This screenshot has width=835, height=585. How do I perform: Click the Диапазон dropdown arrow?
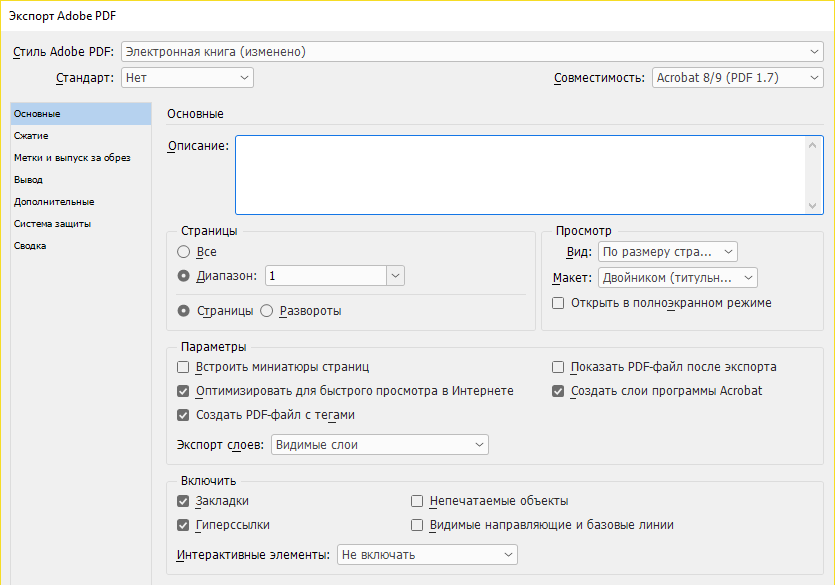pyautogui.click(x=395, y=276)
